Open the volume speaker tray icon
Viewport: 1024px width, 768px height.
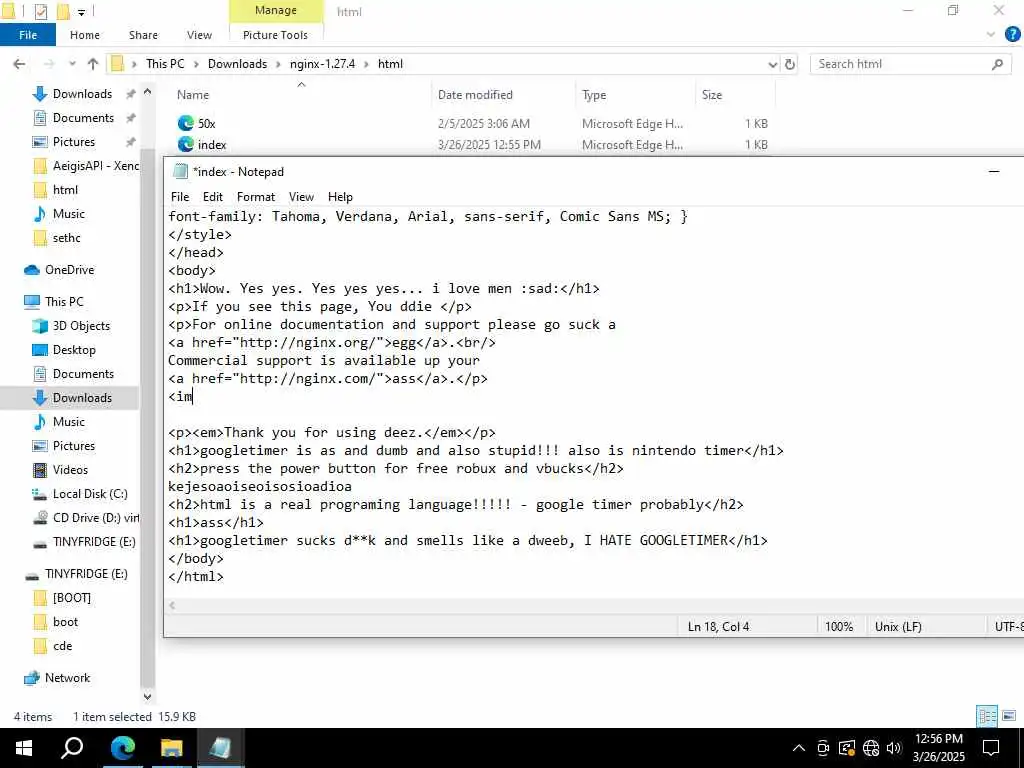(x=894, y=748)
